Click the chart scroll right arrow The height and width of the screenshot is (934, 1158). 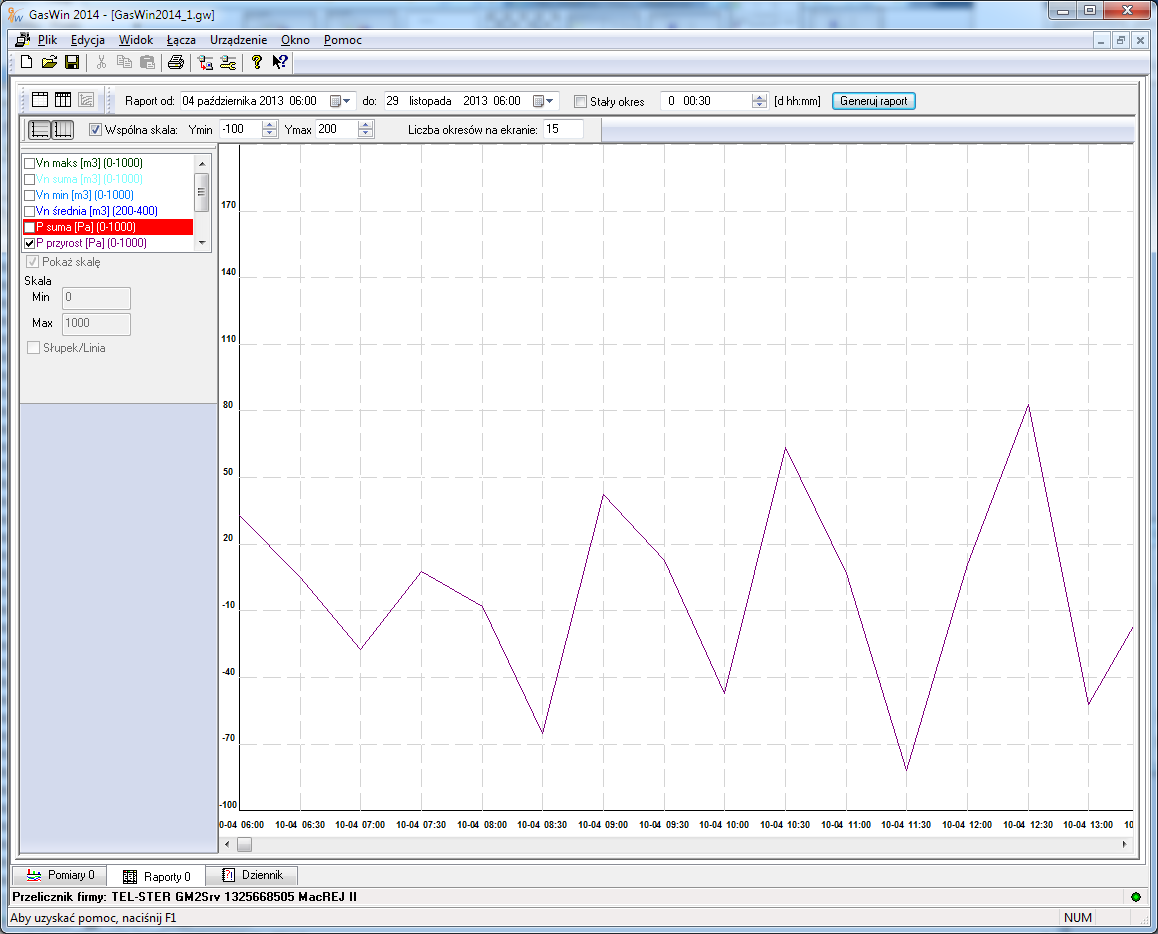pos(1125,844)
